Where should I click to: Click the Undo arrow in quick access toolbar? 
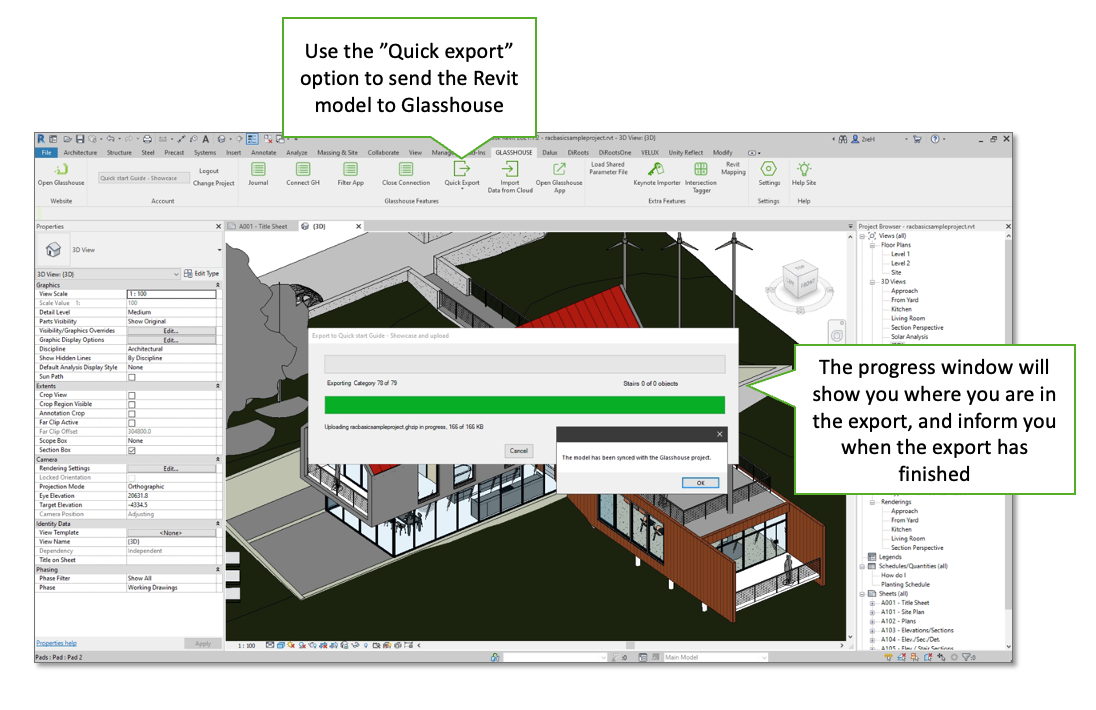110,139
